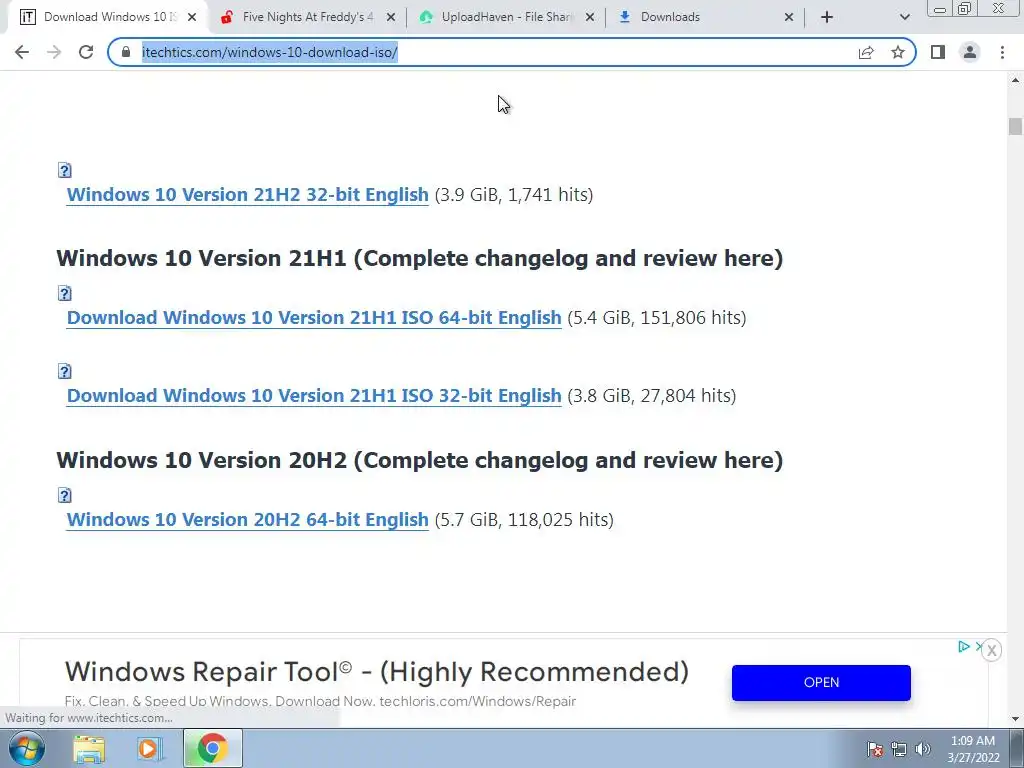Close the ad banner with the X button
This screenshot has height=768, width=1024.
[x=991, y=650]
